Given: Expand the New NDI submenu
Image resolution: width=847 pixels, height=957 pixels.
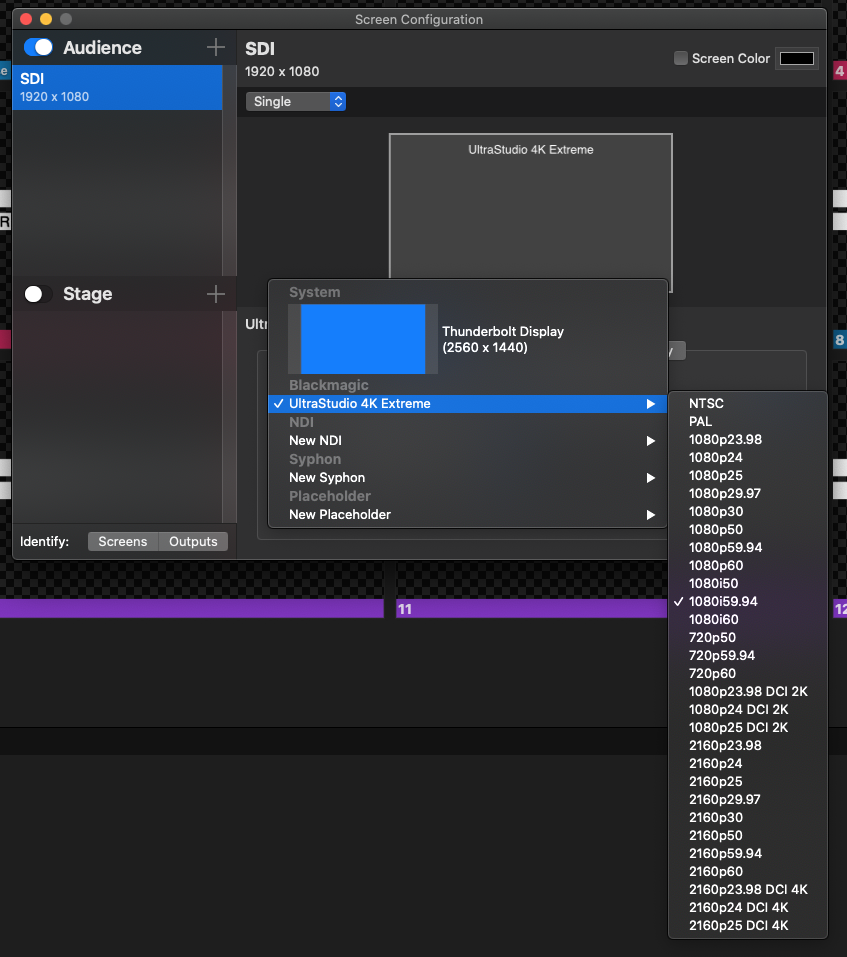Looking at the screenshot, I should (467, 441).
